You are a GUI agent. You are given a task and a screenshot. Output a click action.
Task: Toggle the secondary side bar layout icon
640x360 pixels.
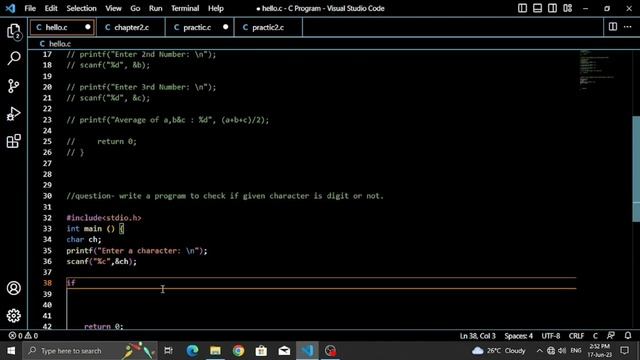(x=552, y=8)
